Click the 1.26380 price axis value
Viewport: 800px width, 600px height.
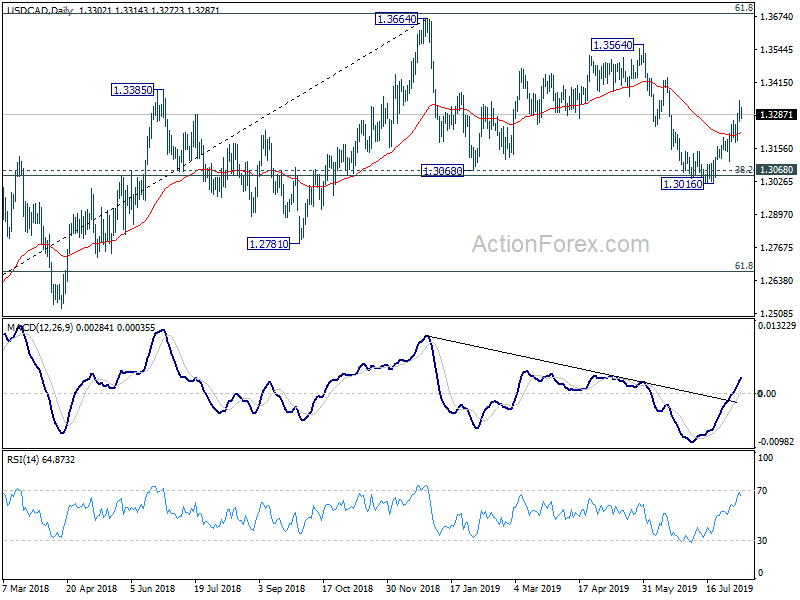[x=777, y=281]
